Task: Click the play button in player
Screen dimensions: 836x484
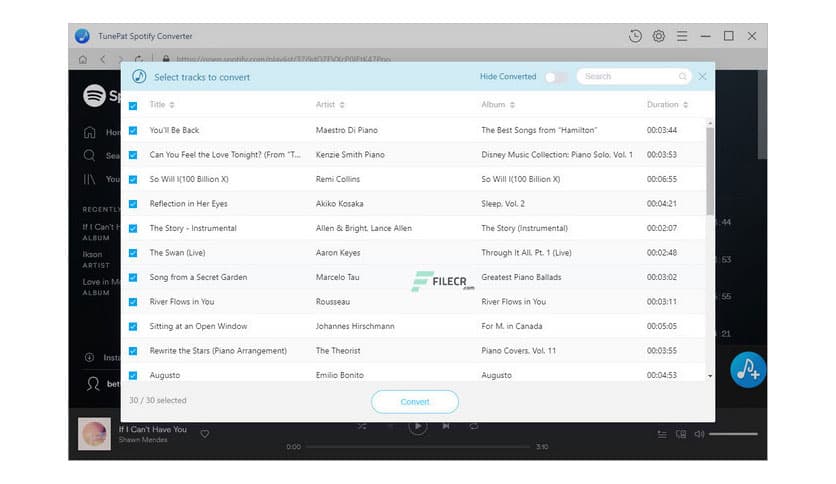Action: 418,426
